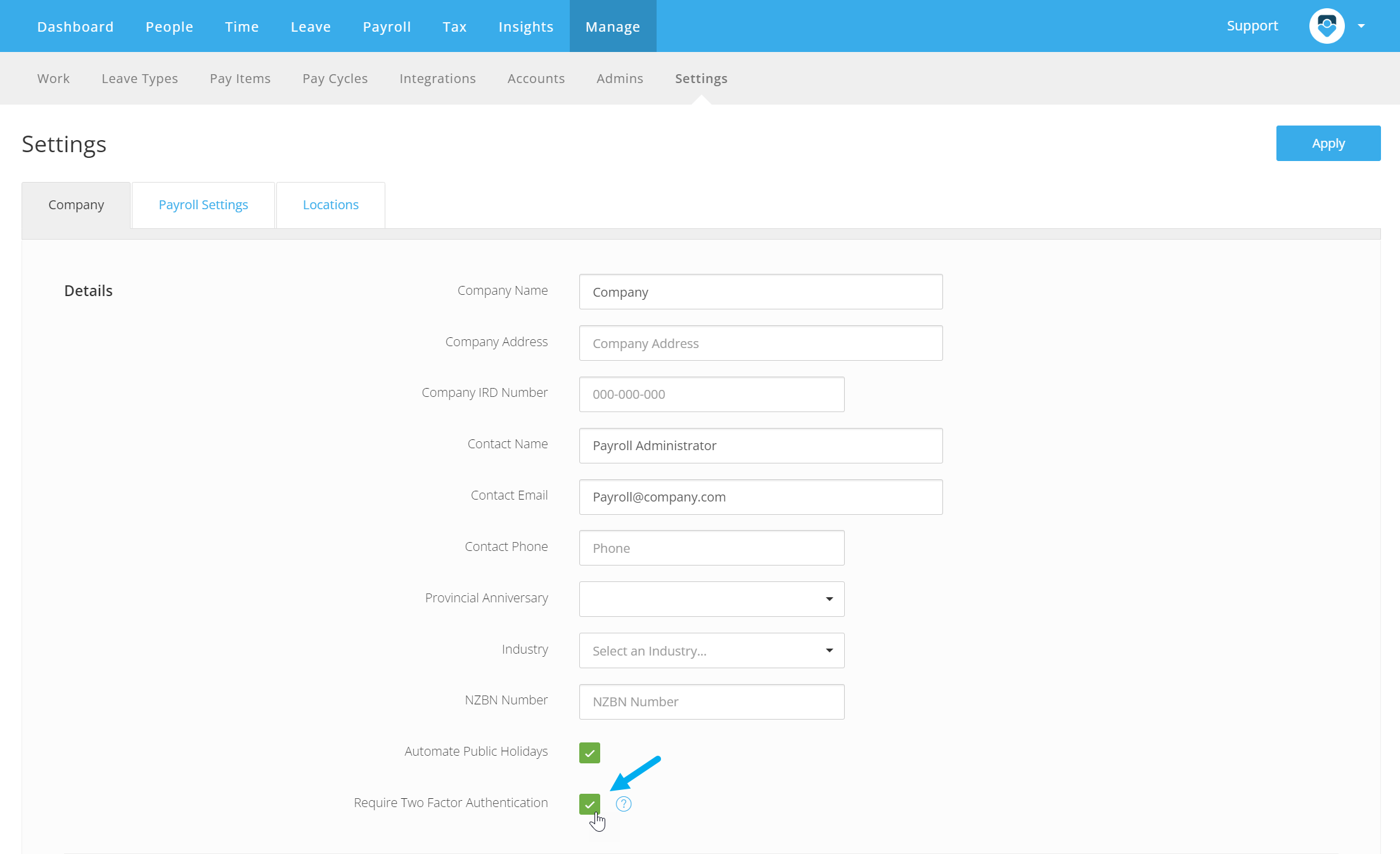Select the Settings submenu

pyautogui.click(x=701, y=79)
